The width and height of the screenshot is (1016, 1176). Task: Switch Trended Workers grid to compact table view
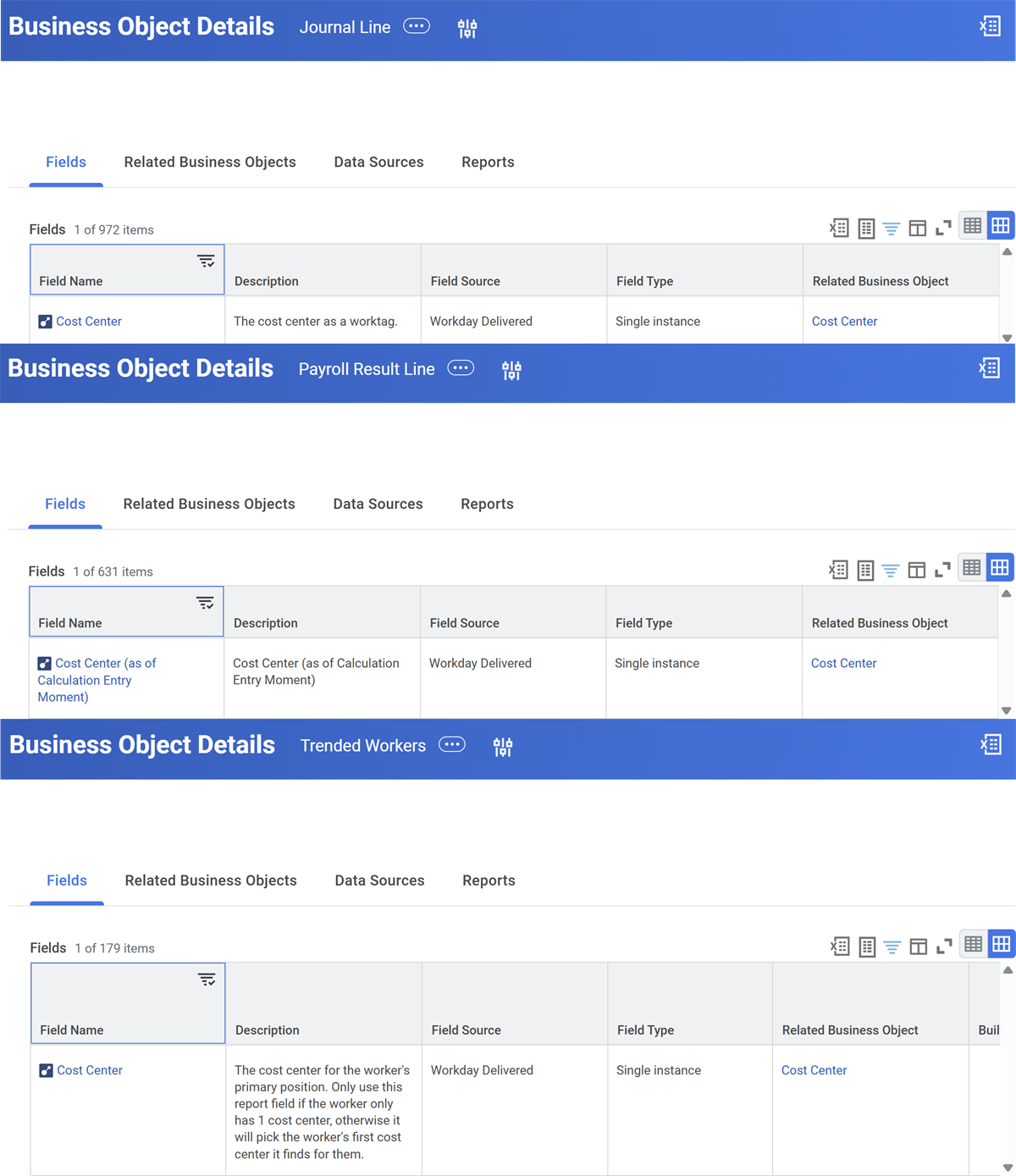pos(974,945)
